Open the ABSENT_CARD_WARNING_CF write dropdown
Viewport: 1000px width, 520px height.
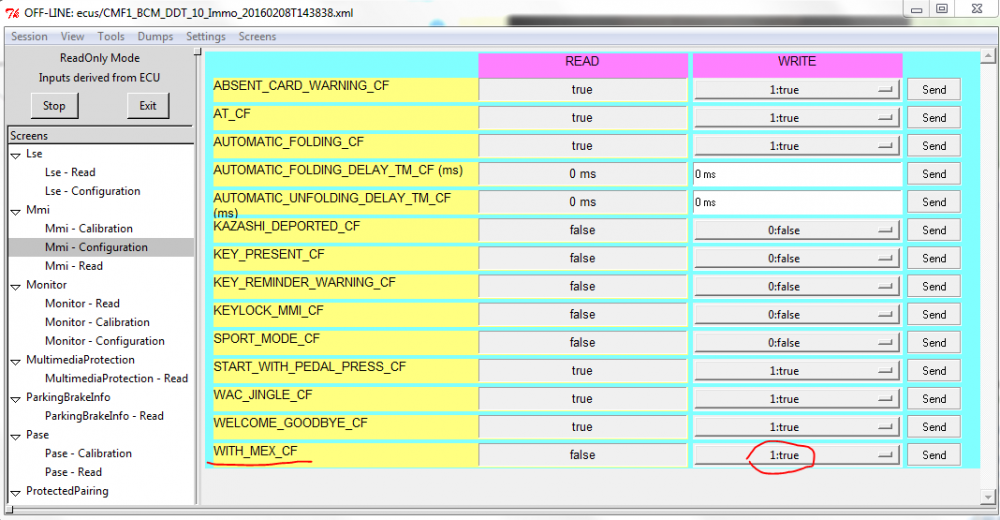pos(797,90)
